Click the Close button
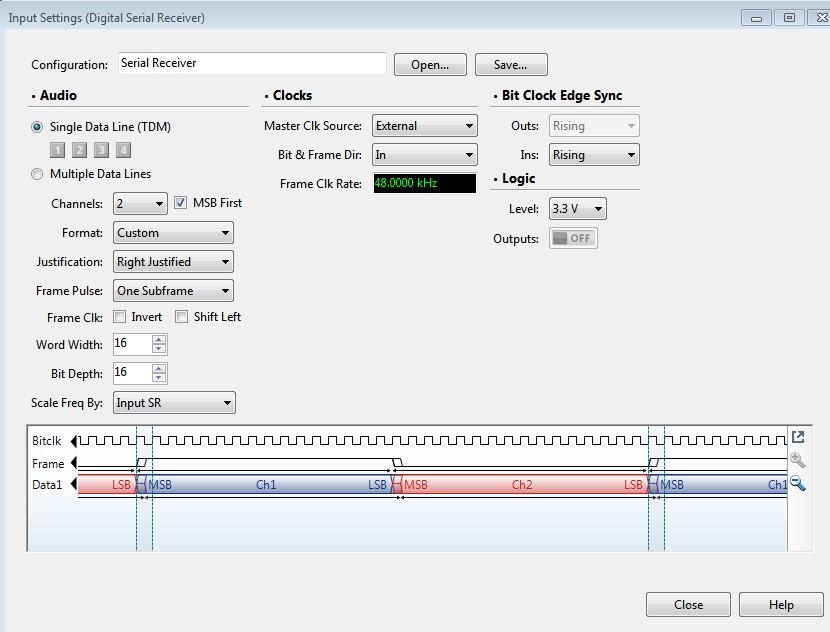 pyautogui.click(x=688, y=604)
